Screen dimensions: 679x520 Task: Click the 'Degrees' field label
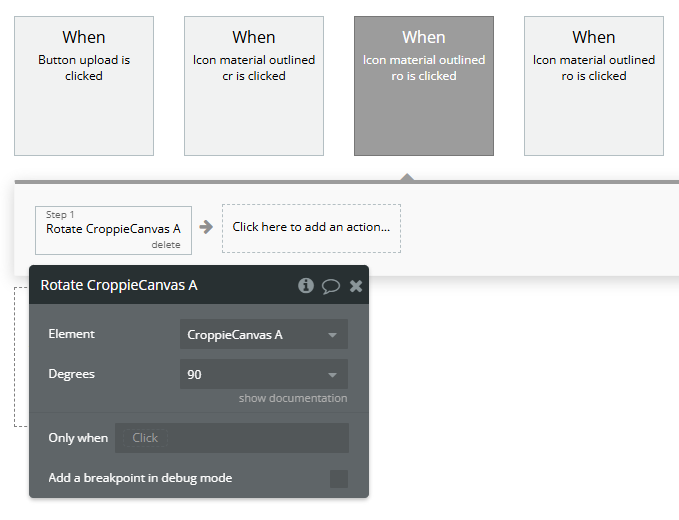[x=72, y=374]
